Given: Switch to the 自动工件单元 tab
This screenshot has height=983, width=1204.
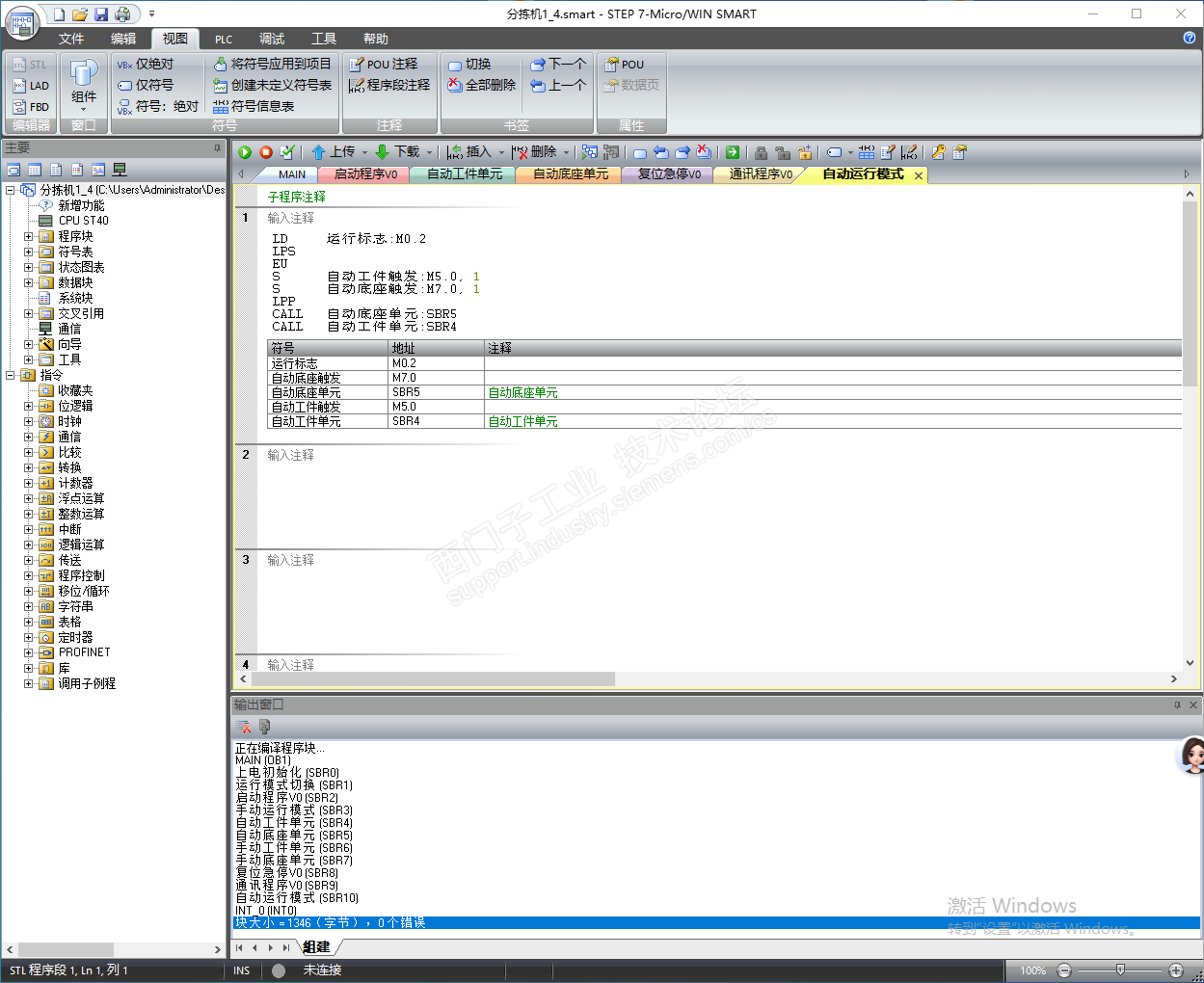Looking at the screenshot, I should click(465, 174).
